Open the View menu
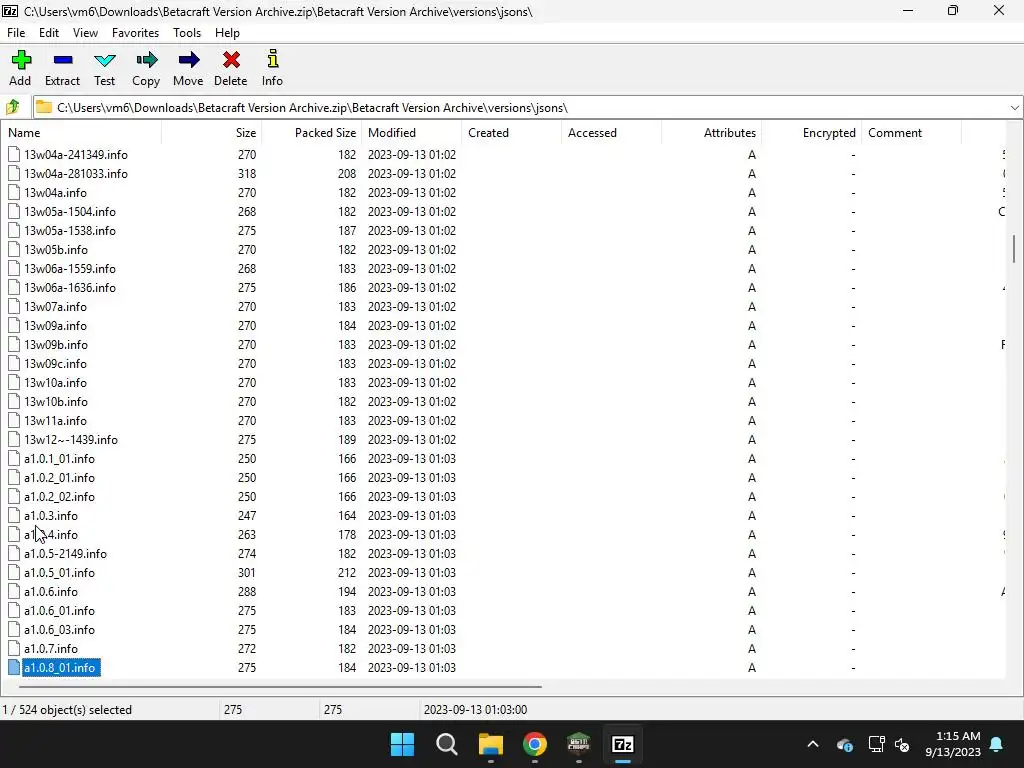This screenshot has width=1024, height=768. pyautogui.click(x=86, y=33)
